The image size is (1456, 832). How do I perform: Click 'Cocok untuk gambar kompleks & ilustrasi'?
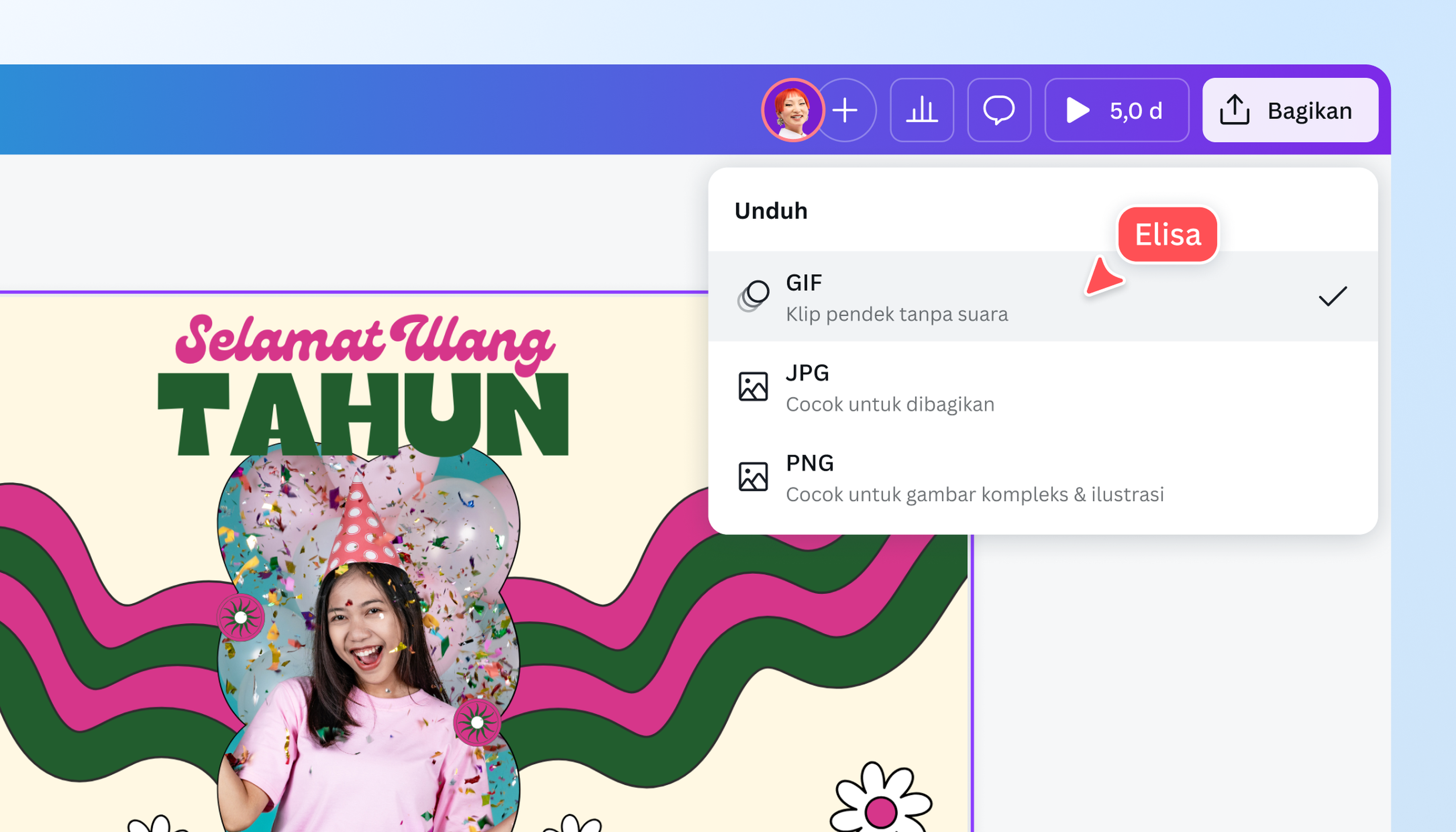click(975, 494)
